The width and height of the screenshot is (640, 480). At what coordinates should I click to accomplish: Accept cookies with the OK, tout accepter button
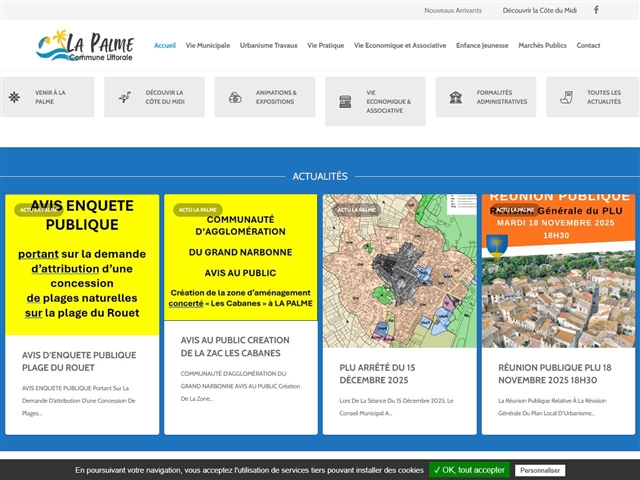tap(469, 470)
